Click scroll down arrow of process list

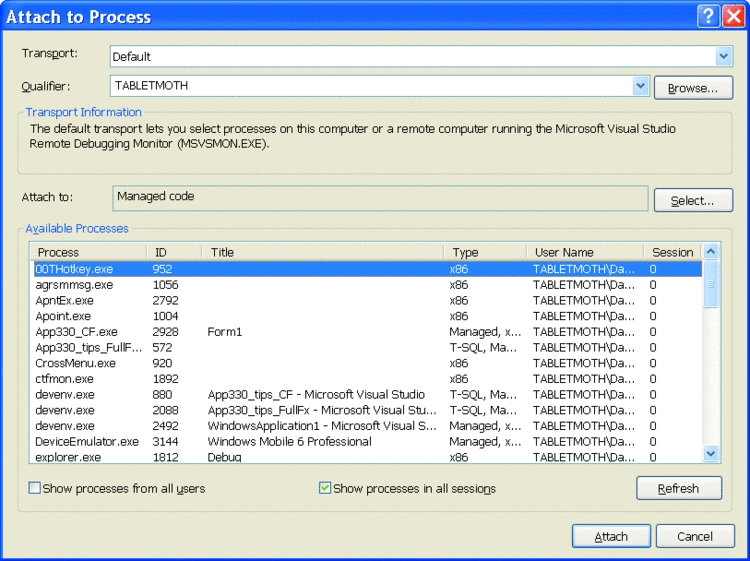point(711,453)
